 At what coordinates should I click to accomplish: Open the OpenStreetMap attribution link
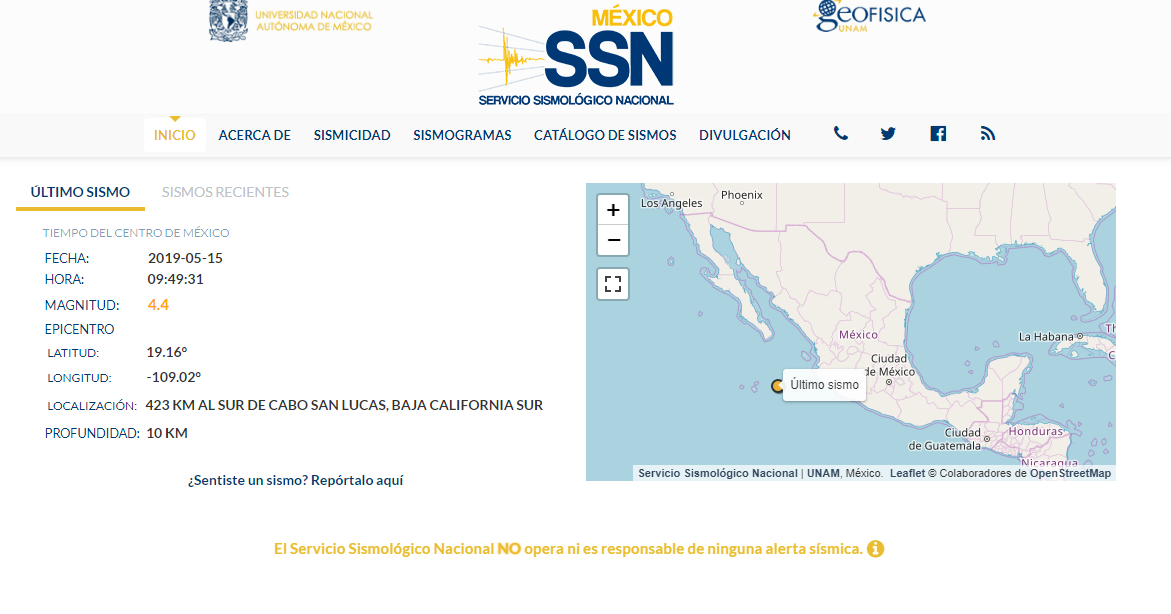point(1070,474)
